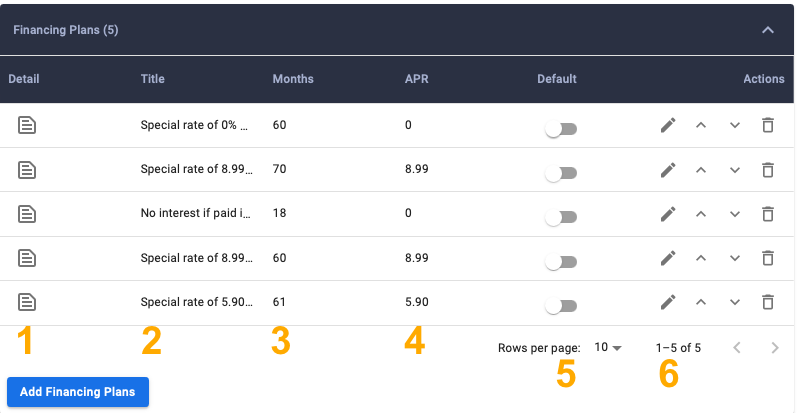
Task: Edit the 70-month 8.99 APR plan
Action: point(668,169)
